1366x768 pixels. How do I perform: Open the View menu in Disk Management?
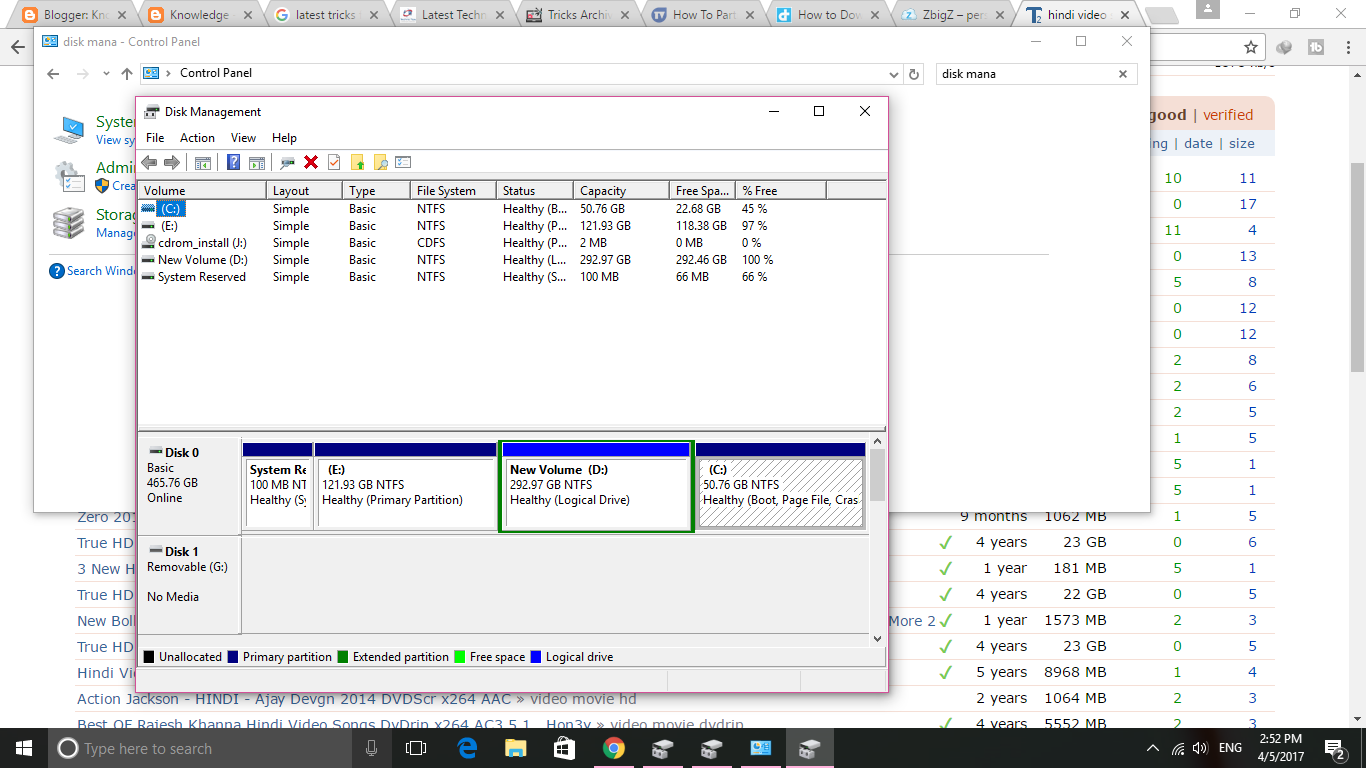click(243, 137)
